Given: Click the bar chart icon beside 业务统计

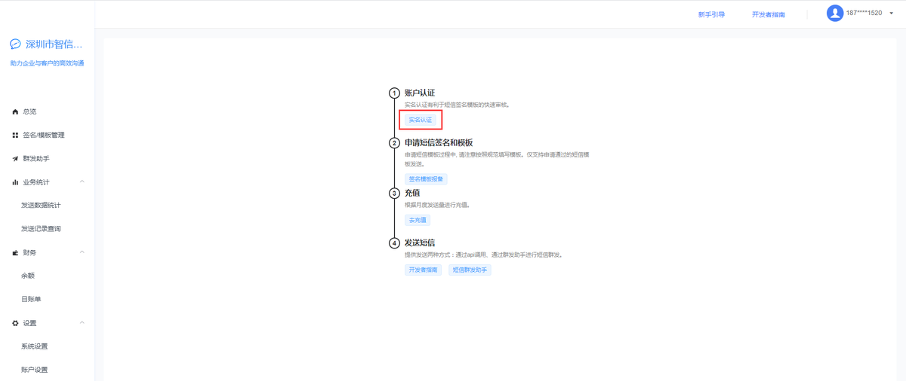Looking at the screenshot, I should [15, 182].
